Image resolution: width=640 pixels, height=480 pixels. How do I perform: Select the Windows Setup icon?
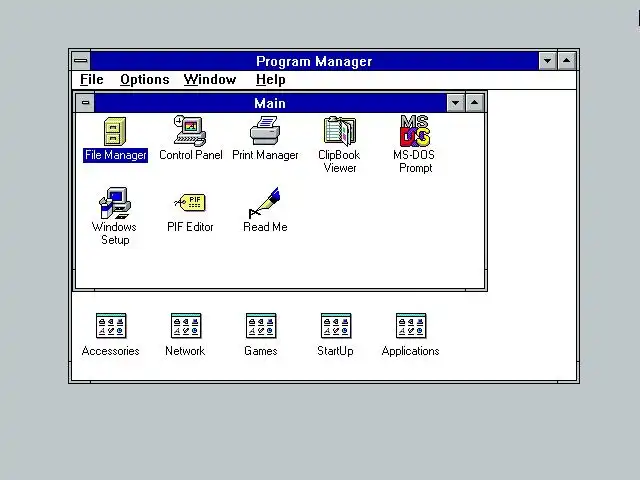pos(115,203)
